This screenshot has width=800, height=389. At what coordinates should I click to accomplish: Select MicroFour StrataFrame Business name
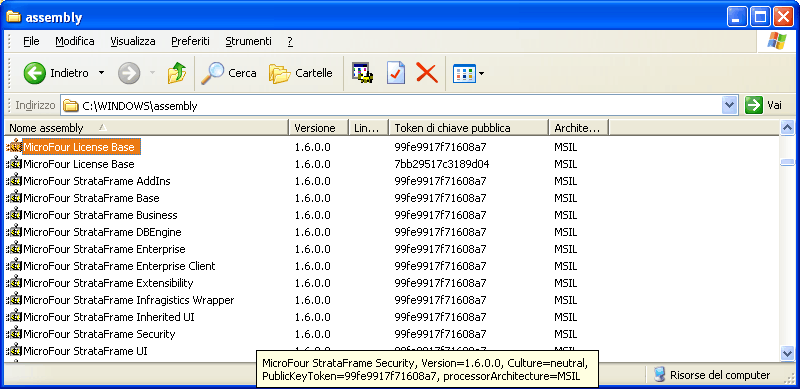tap(101, 215)
